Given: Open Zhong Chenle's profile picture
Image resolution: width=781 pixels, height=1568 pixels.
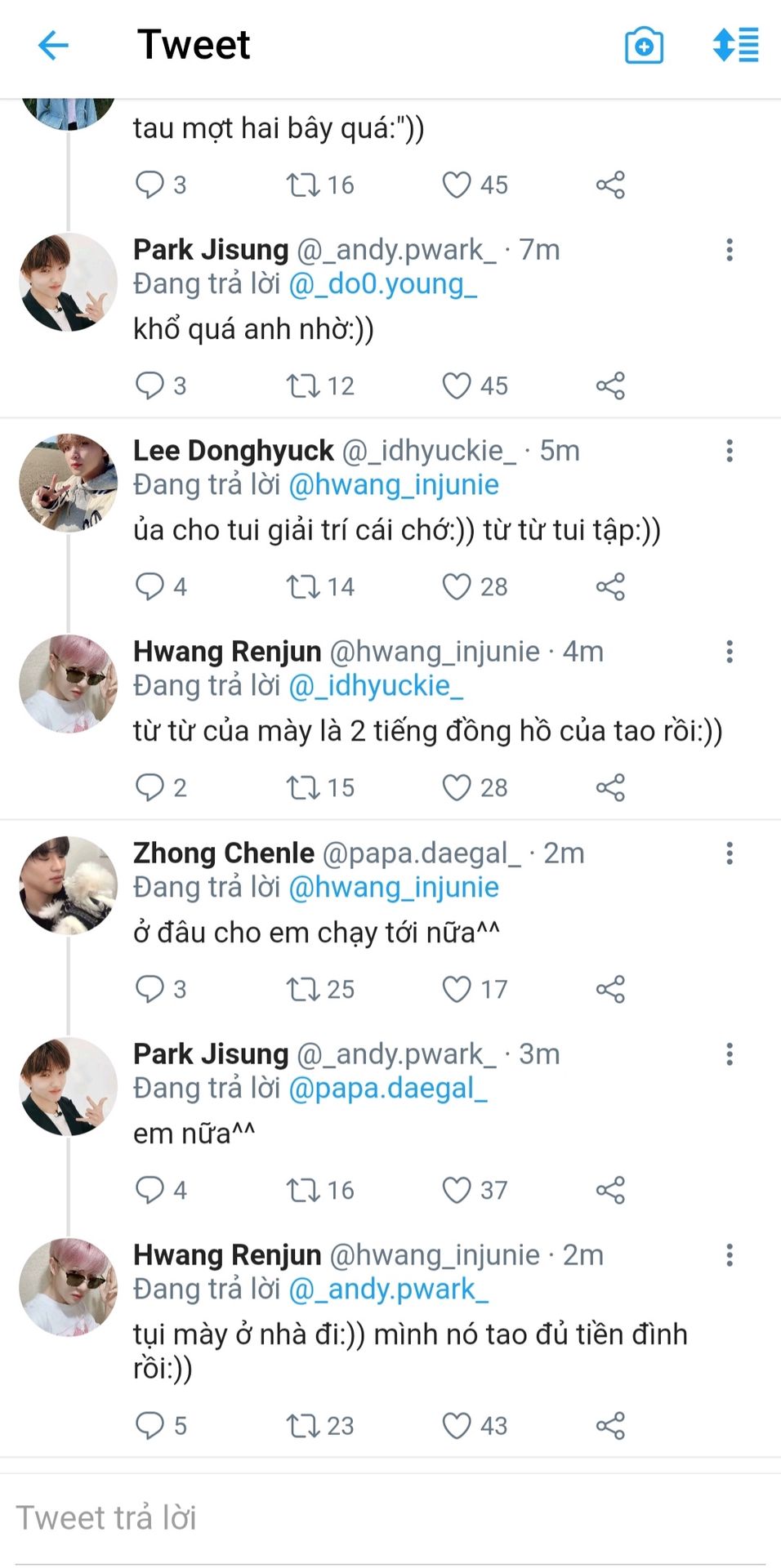Looking at the screenshot, I should [x=68, y=884].
